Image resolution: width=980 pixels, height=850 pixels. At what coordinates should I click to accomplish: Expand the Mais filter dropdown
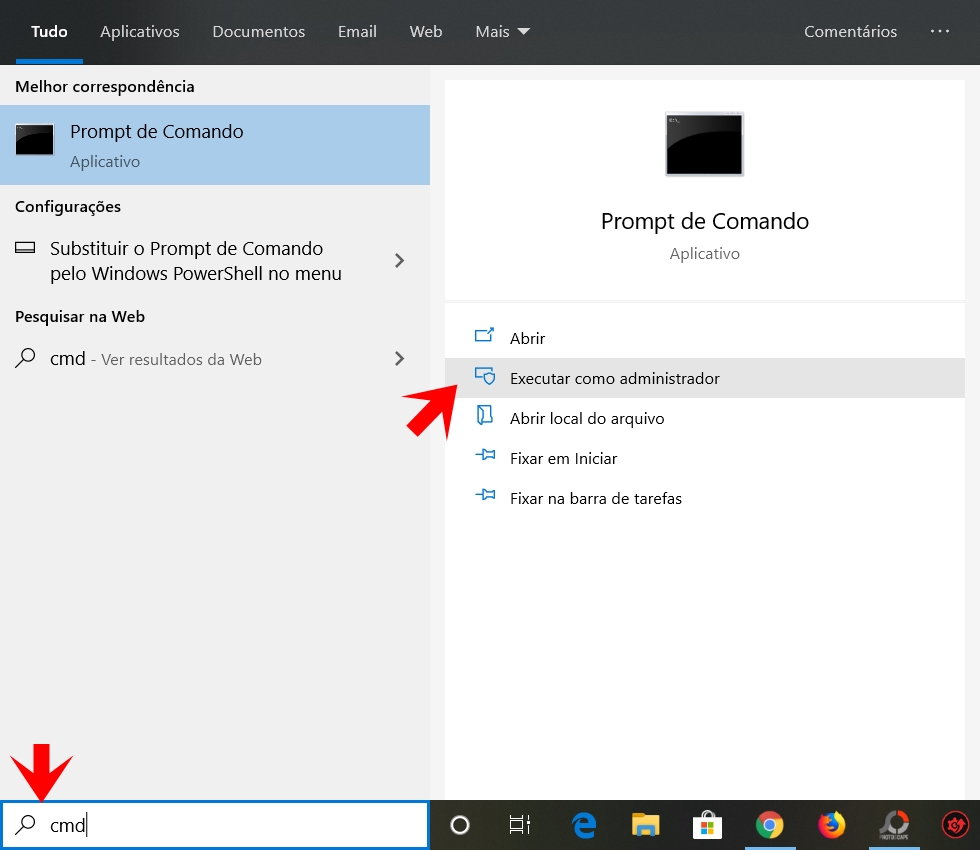[x=502, y=32]
